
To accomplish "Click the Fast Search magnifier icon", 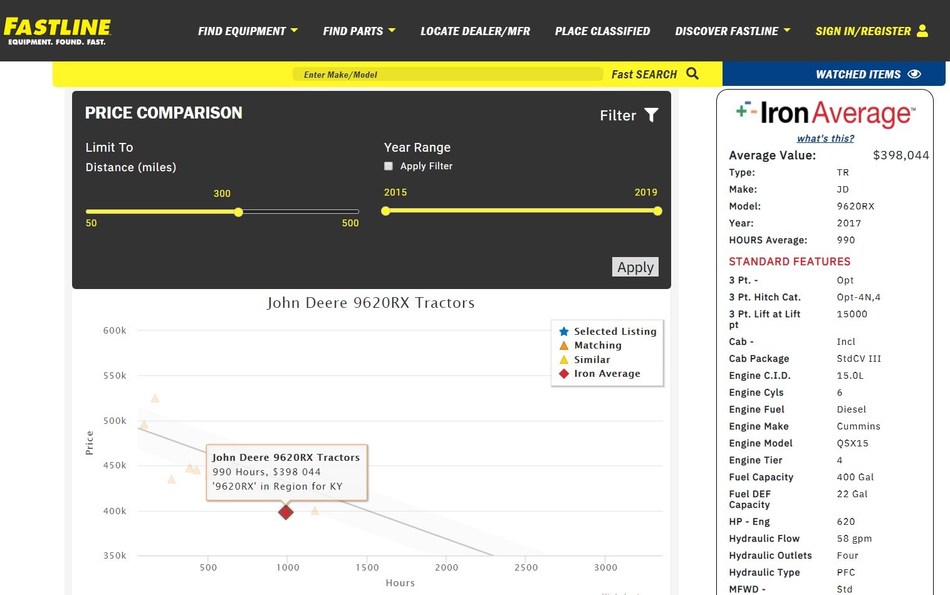I will coord(693,74).
